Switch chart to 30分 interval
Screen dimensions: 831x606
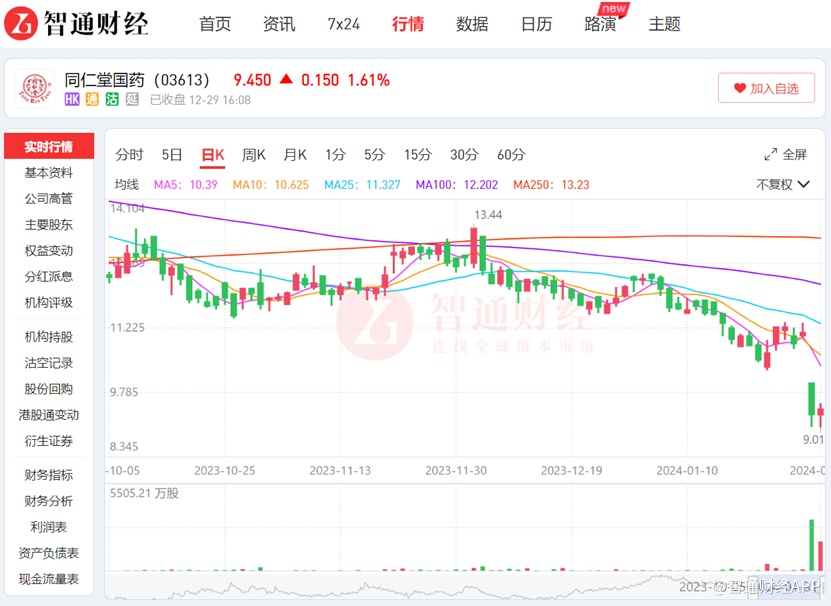point(464,155)
